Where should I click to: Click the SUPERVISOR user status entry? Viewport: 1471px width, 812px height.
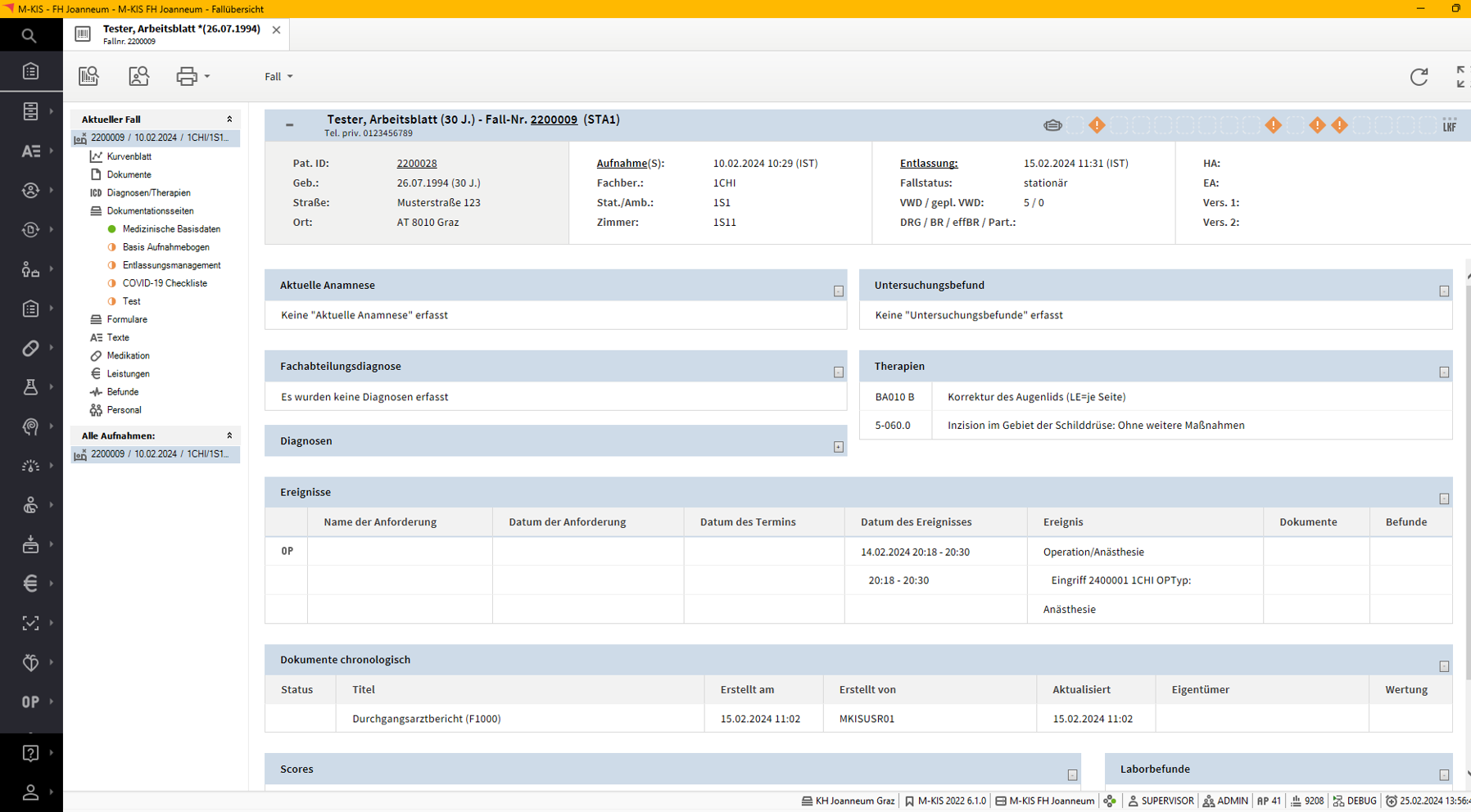pos(1161,801)
